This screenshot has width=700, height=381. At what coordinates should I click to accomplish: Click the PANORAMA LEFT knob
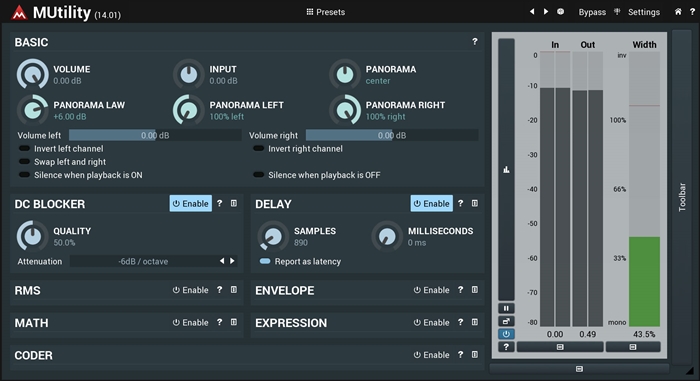[188, 110]
